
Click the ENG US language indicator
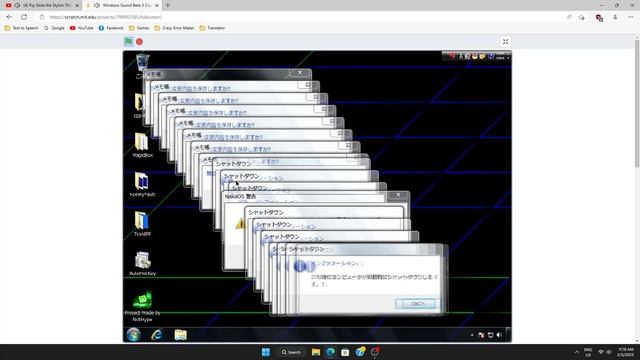click(588, 352)
